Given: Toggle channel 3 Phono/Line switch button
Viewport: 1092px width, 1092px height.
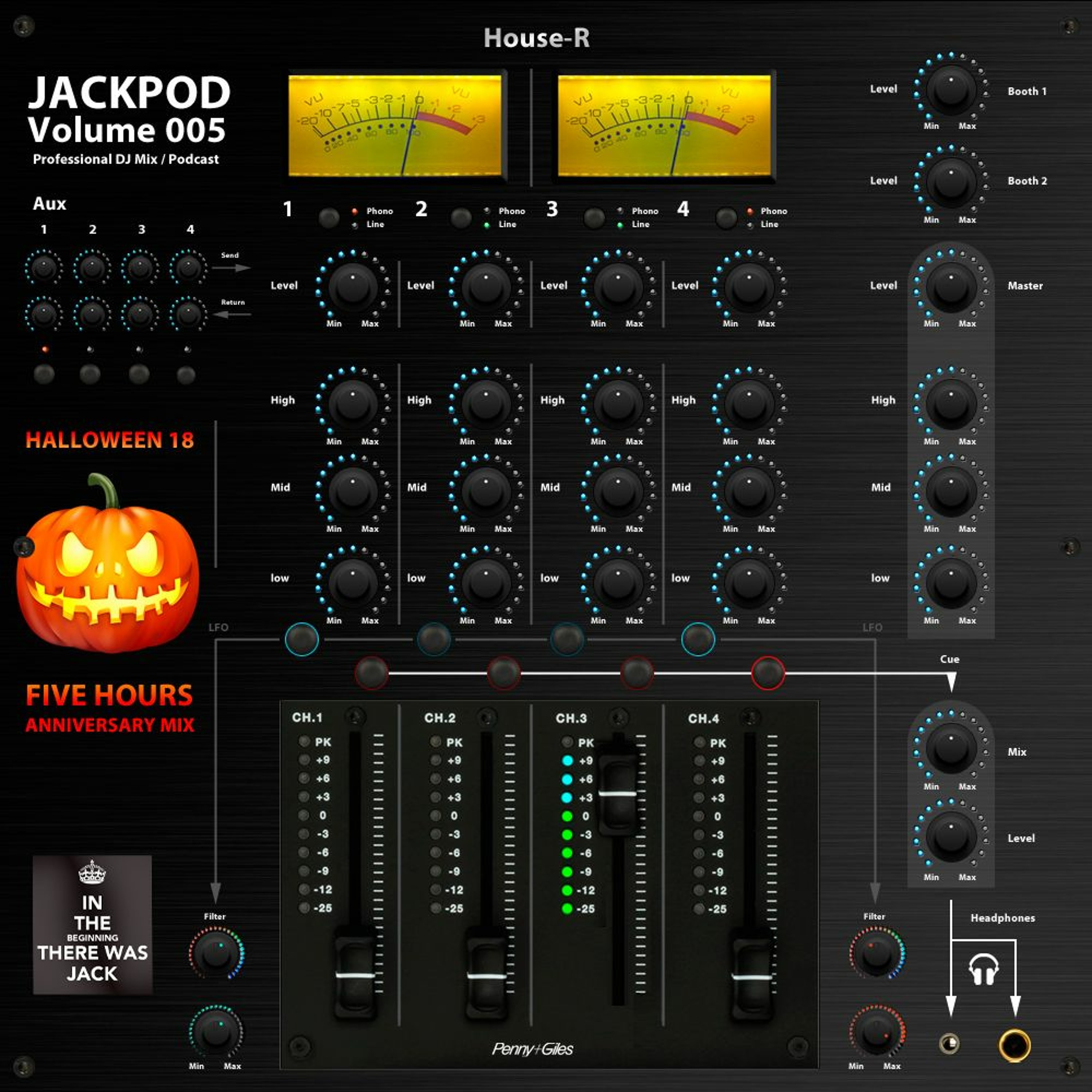Looking at the screenshot, I should click(594, 218).
